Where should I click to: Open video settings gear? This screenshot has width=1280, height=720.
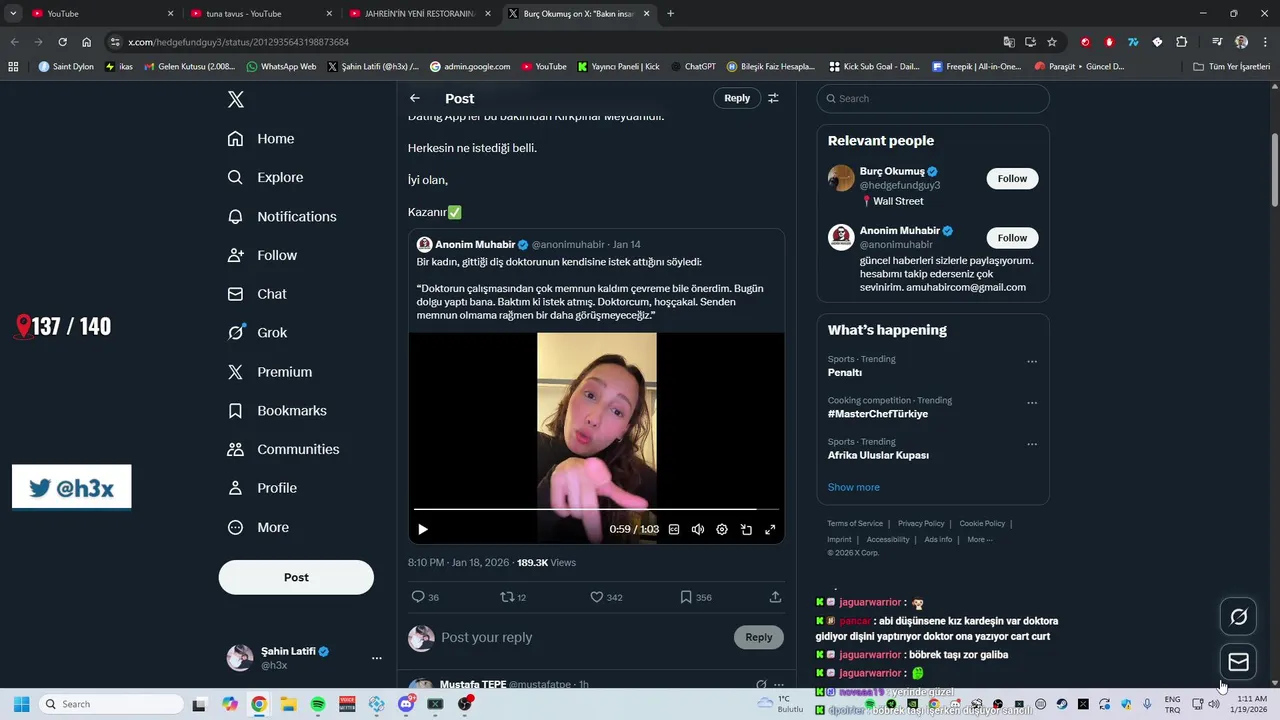[x=722, y=529]
